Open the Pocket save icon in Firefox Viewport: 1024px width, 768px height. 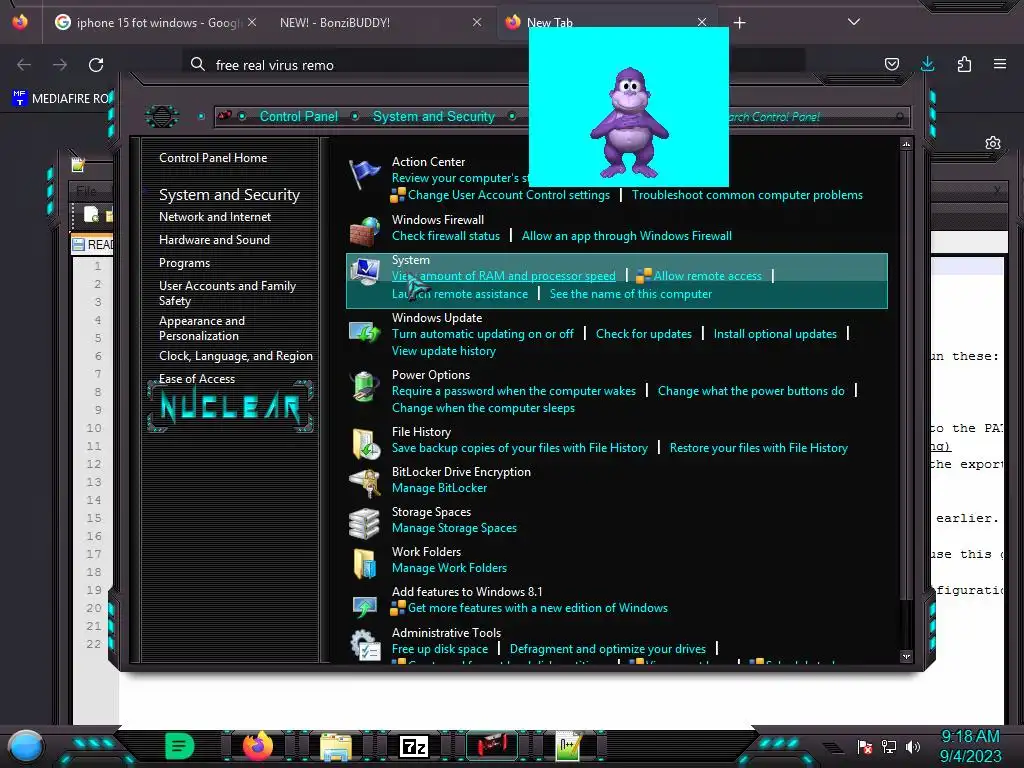tap(891, 64)
